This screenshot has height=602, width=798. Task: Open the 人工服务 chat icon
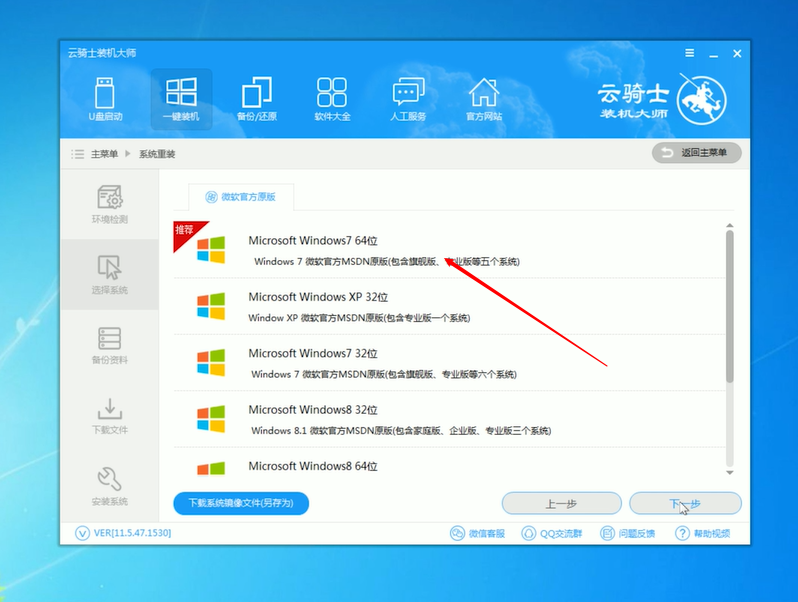coord(408,99)
